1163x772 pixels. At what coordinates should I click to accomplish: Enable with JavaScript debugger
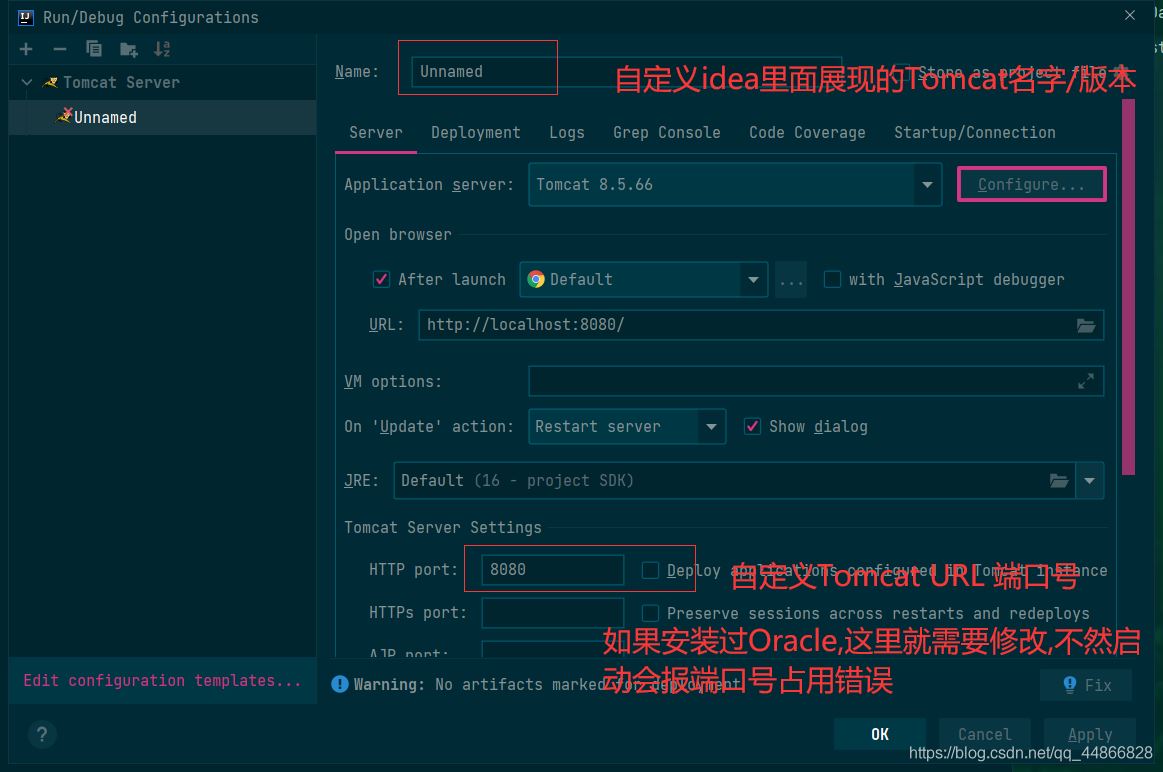click(832, 279)
